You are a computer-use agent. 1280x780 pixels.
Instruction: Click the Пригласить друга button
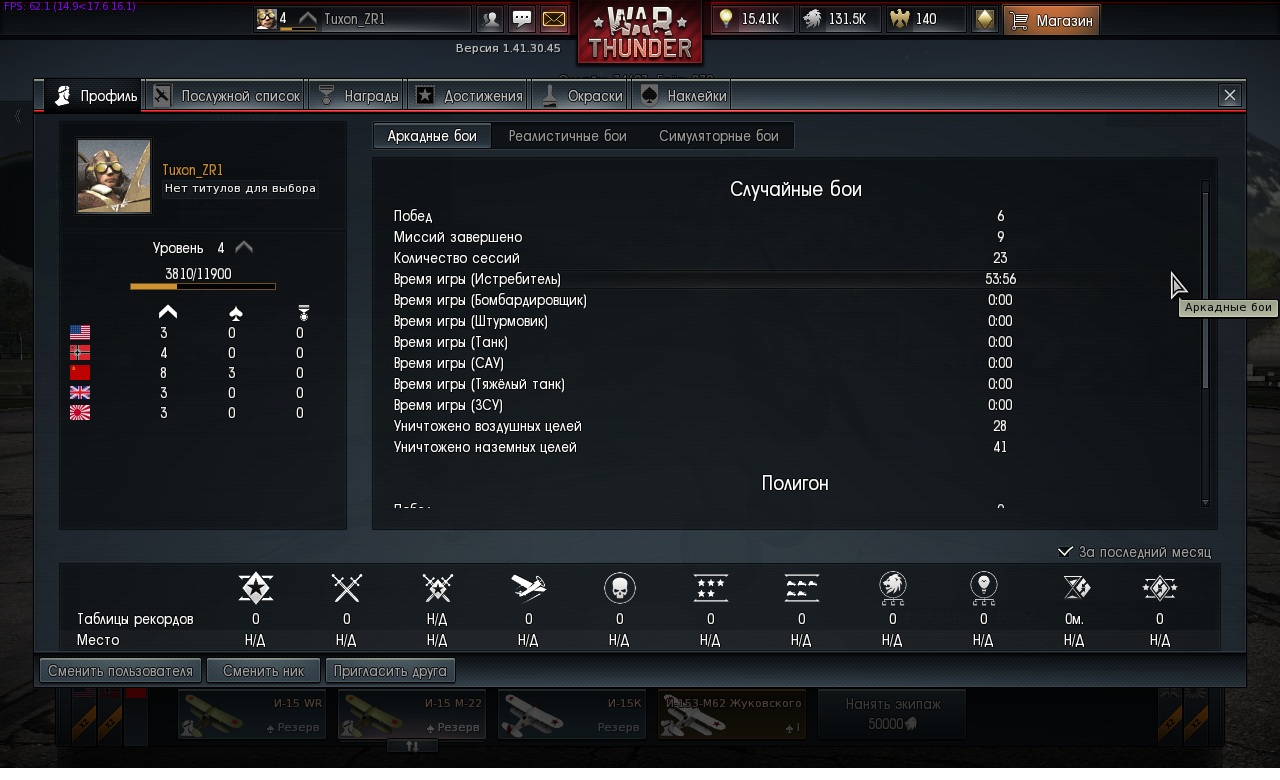pos(391,671)
